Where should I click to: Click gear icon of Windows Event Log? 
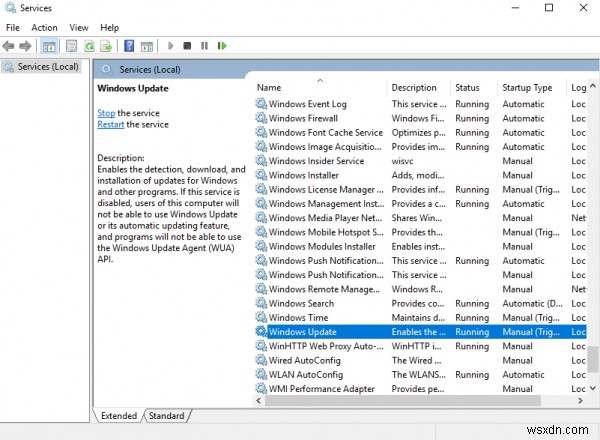pyautogui.click(x=261, y=104)
